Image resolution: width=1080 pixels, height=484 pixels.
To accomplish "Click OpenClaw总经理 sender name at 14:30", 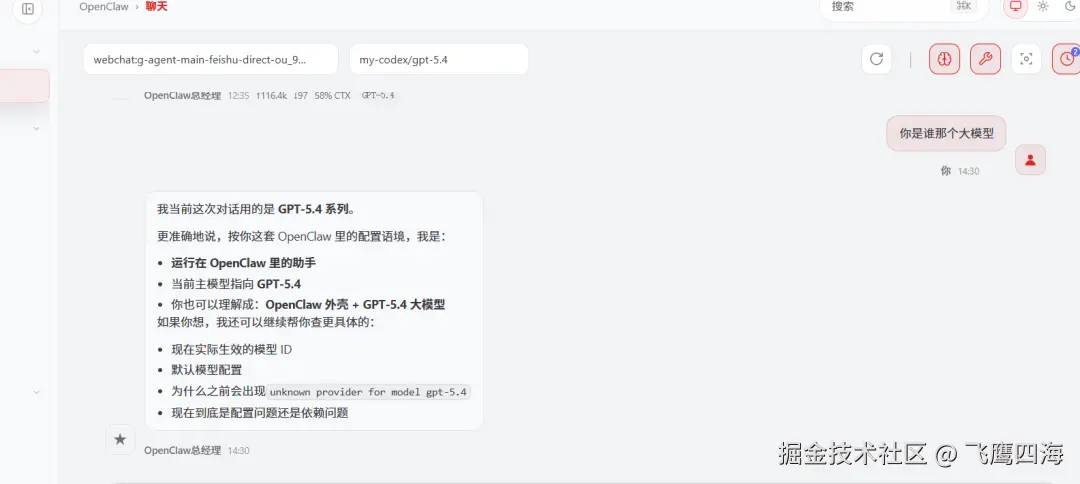I will pos(183,450).
